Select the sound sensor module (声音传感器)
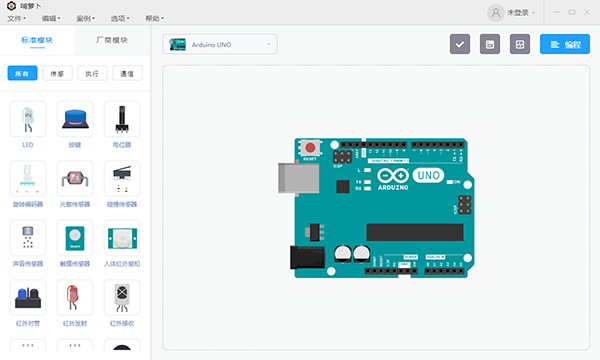600x360 pixels. [28, 238]
